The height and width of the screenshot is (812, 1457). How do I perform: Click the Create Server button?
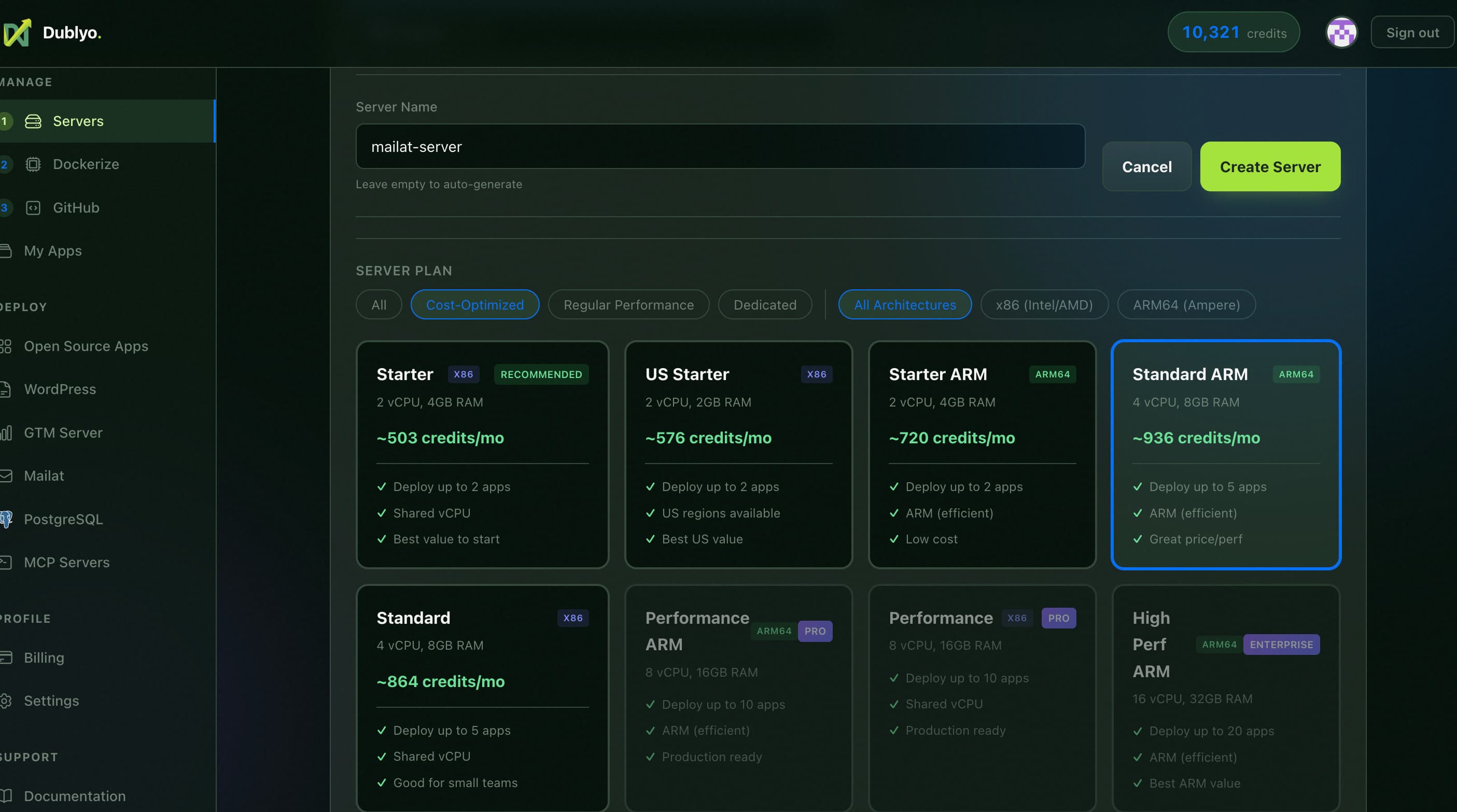tap(1270, 166)
